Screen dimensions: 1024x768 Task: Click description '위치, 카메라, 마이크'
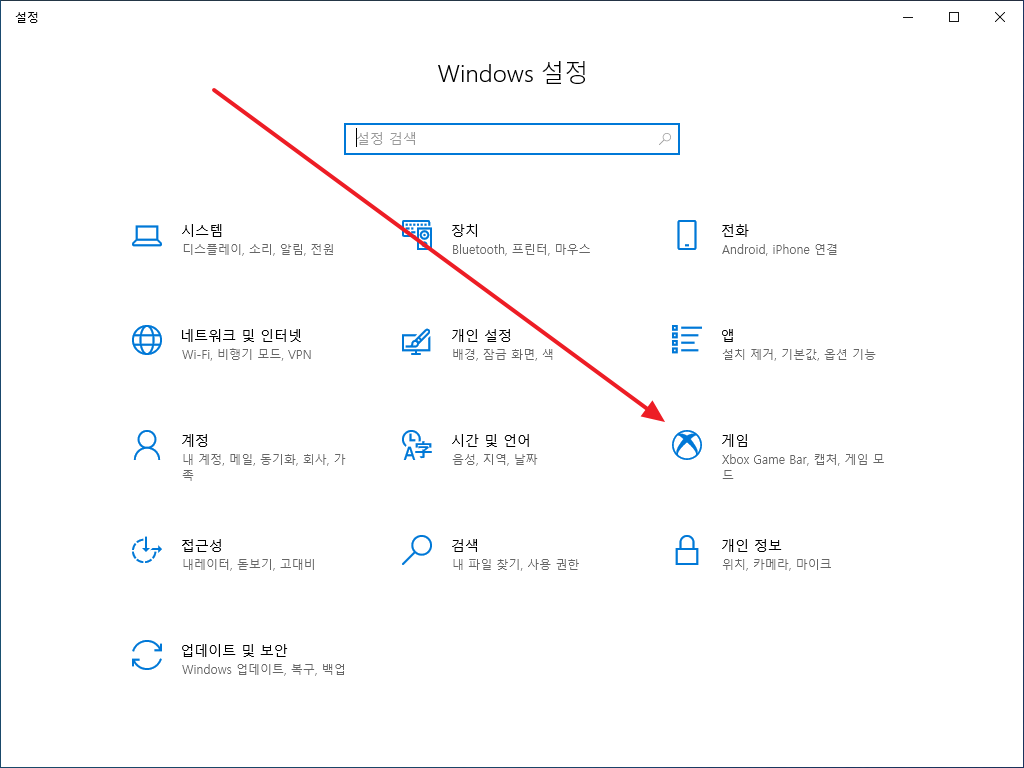[776, 564]
